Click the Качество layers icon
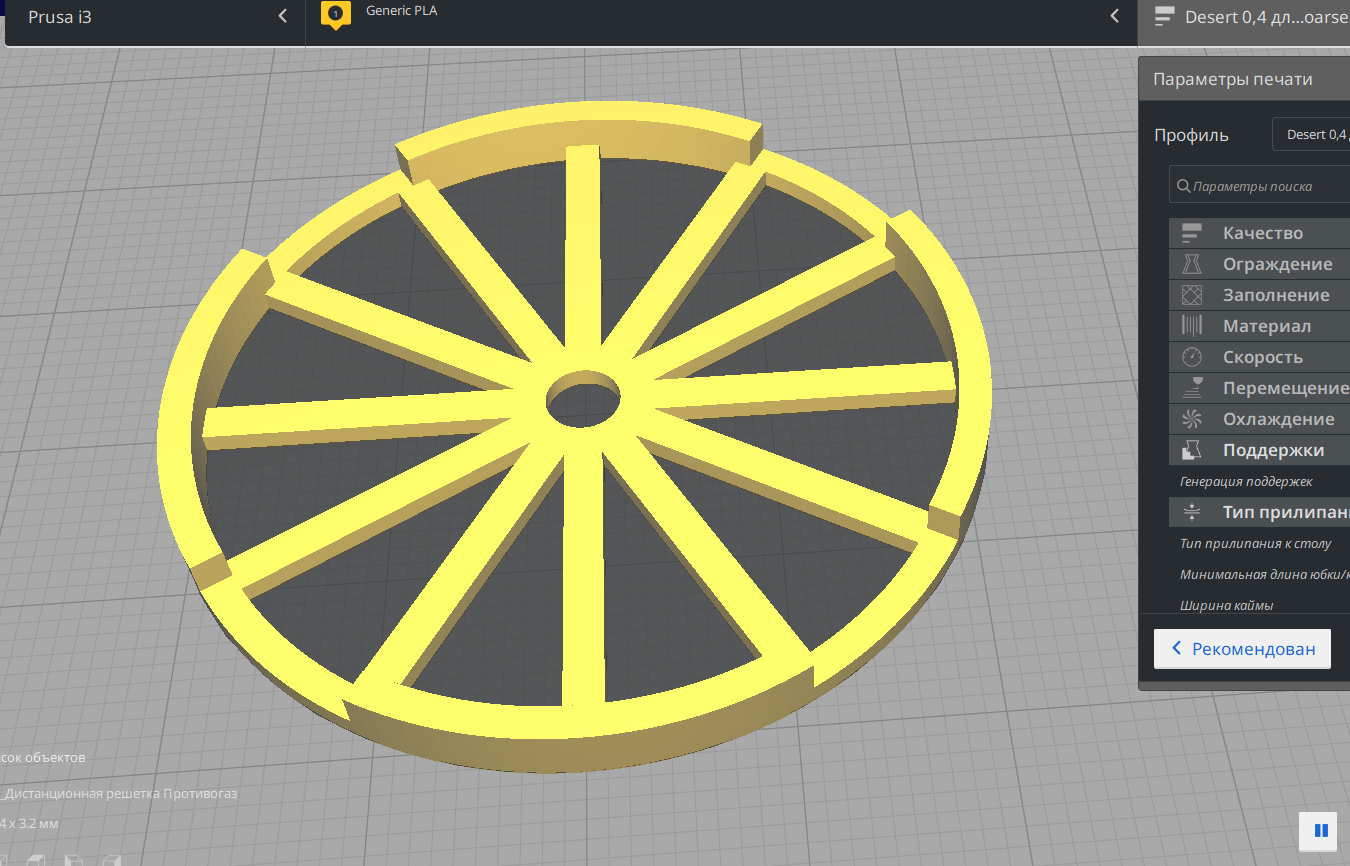The image size is (1350, 866). (1191, 233)
